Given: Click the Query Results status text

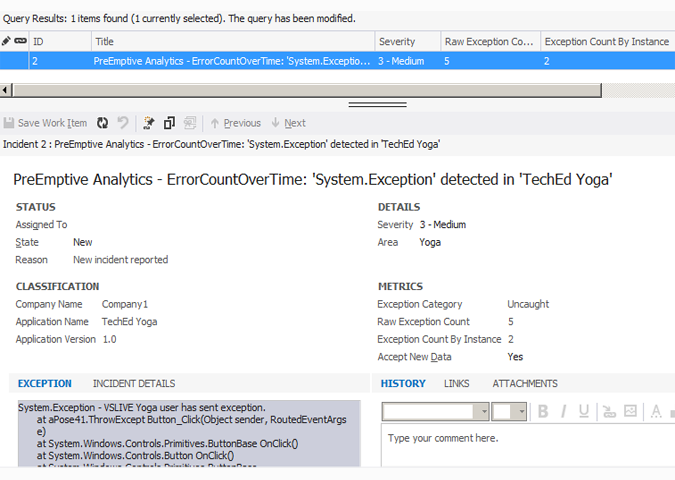Looking at the screenshot, I should 179,19.
